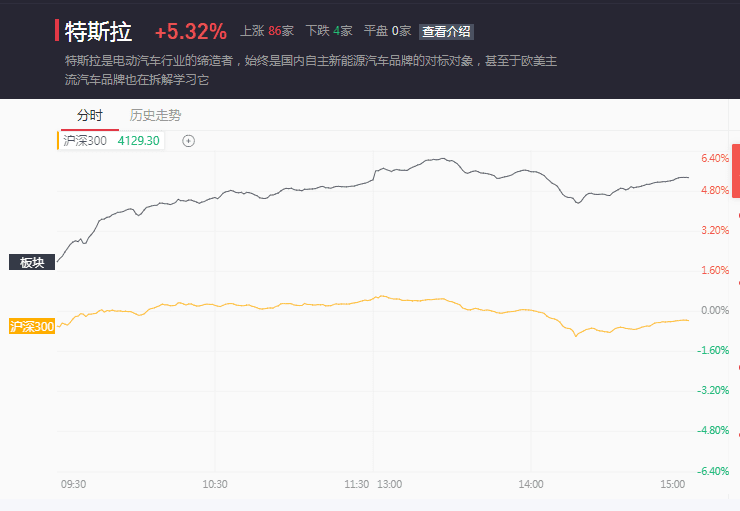The width and height of the screenshot is (740, 511).
Task: Click the 0.00% axis label
Action: 715,310
